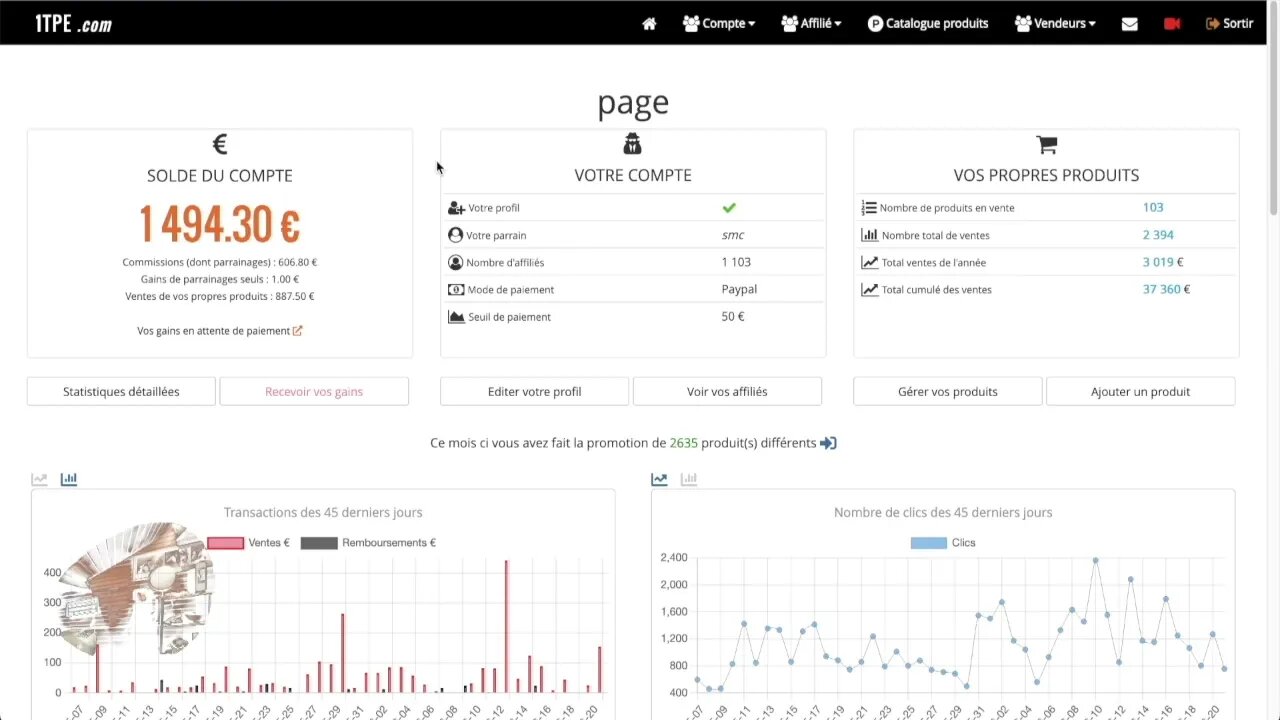Click the list icon by Nombre de produits en vente
Viewport: 1280px width, 720px height.
pyautogui.click(x=869, y=208)
